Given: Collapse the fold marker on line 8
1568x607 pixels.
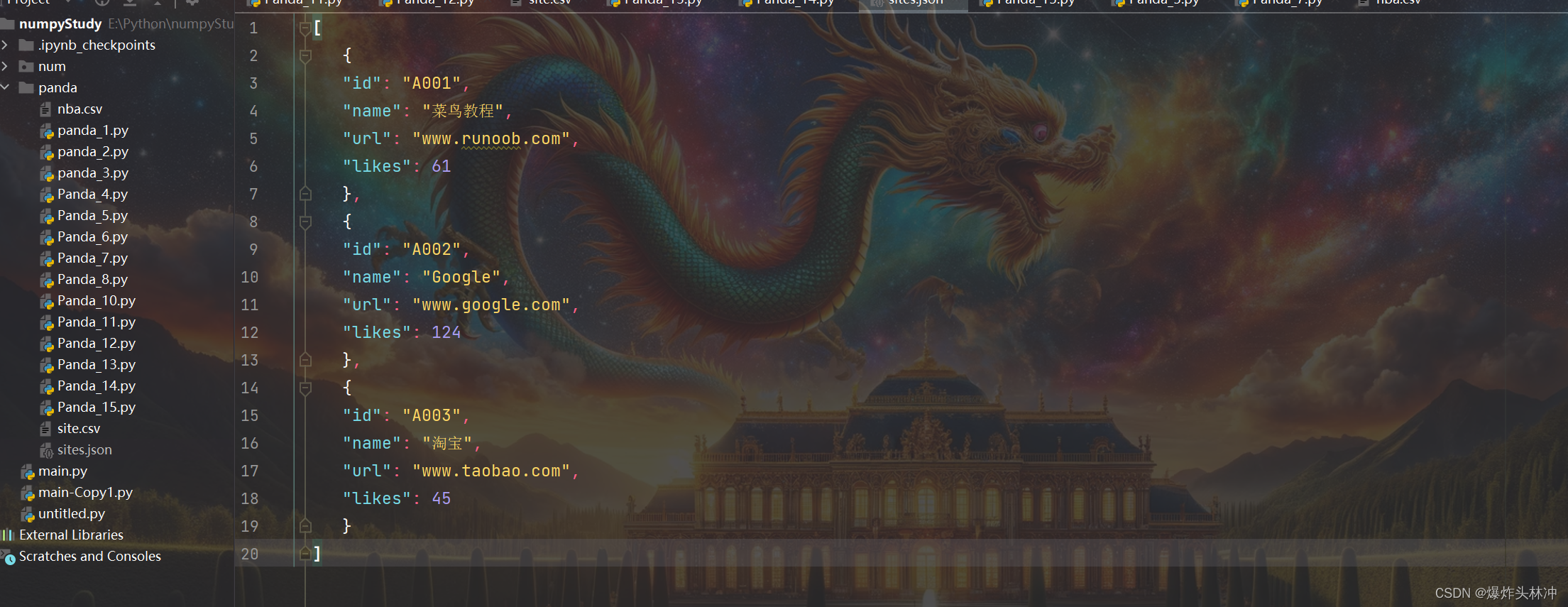Looking at the screenshot, I should 305,222.
